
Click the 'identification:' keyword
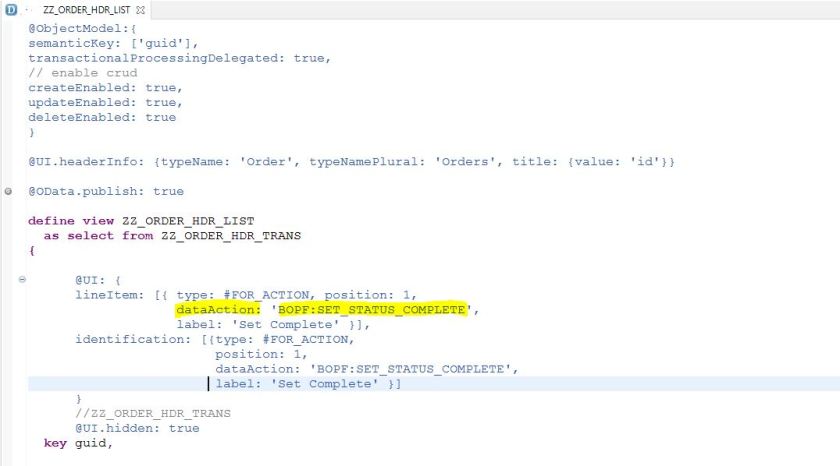[x=132, y=340]
